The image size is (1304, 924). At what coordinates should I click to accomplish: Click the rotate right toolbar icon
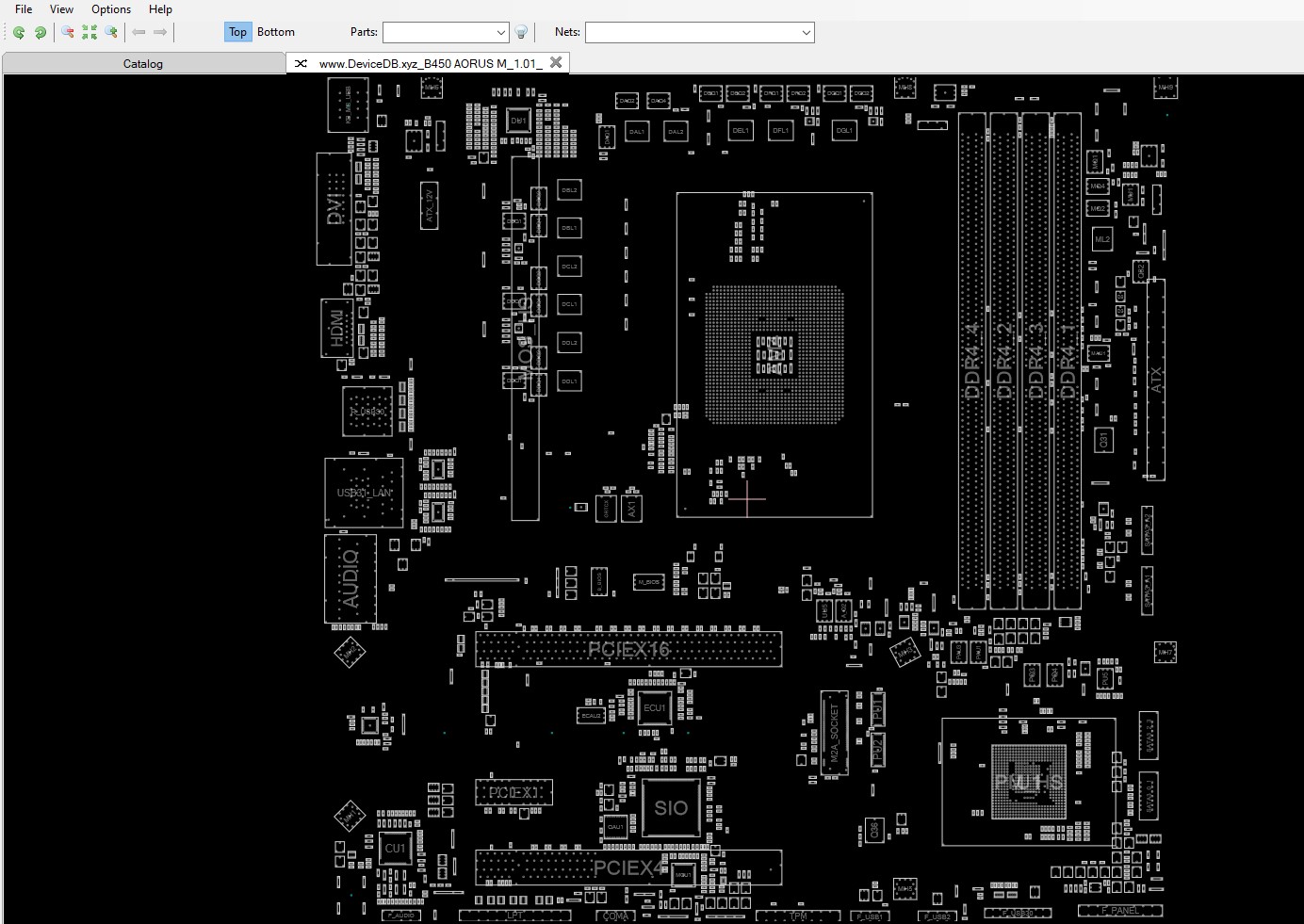[x=41, y=32]
